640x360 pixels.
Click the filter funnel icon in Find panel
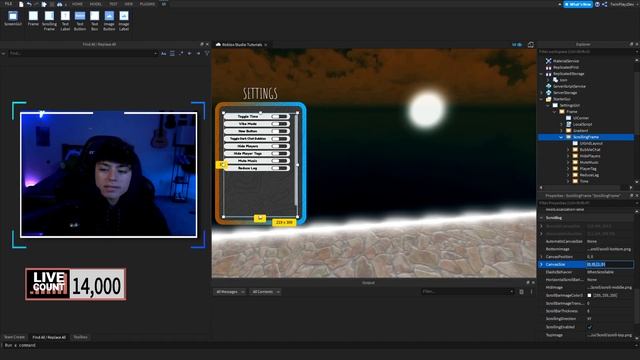207,53
